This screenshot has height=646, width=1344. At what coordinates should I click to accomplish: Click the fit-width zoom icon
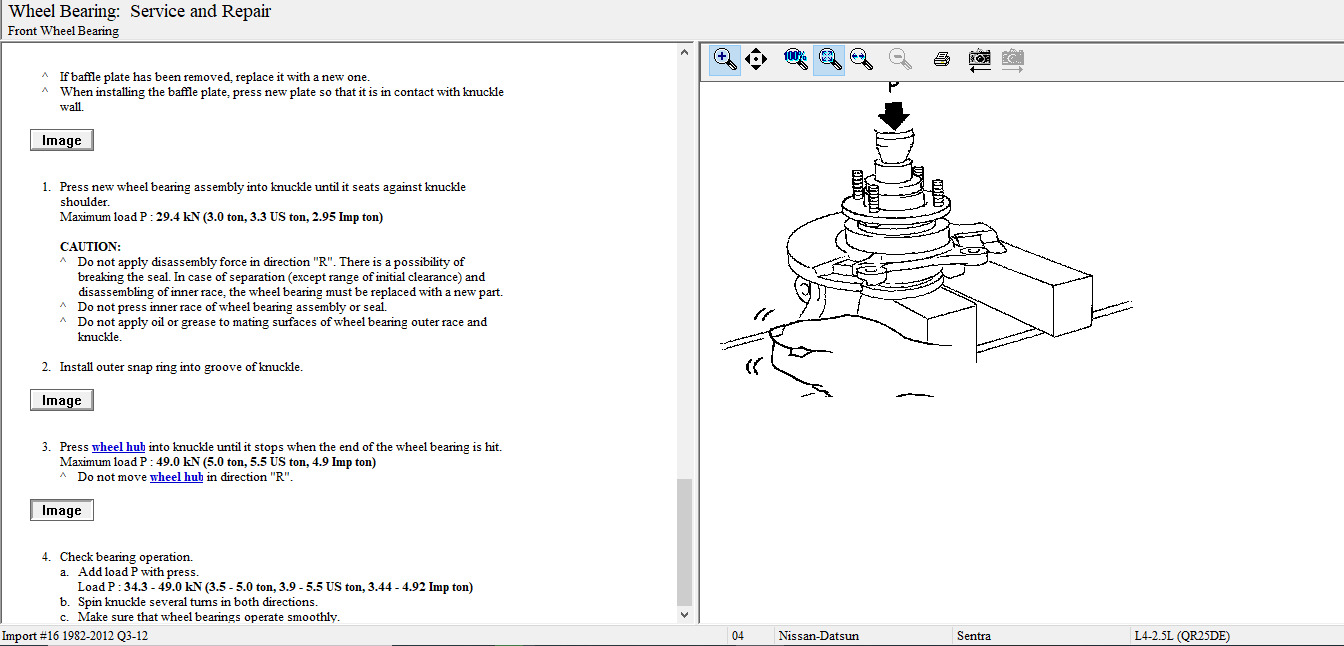tap(861, 59)
